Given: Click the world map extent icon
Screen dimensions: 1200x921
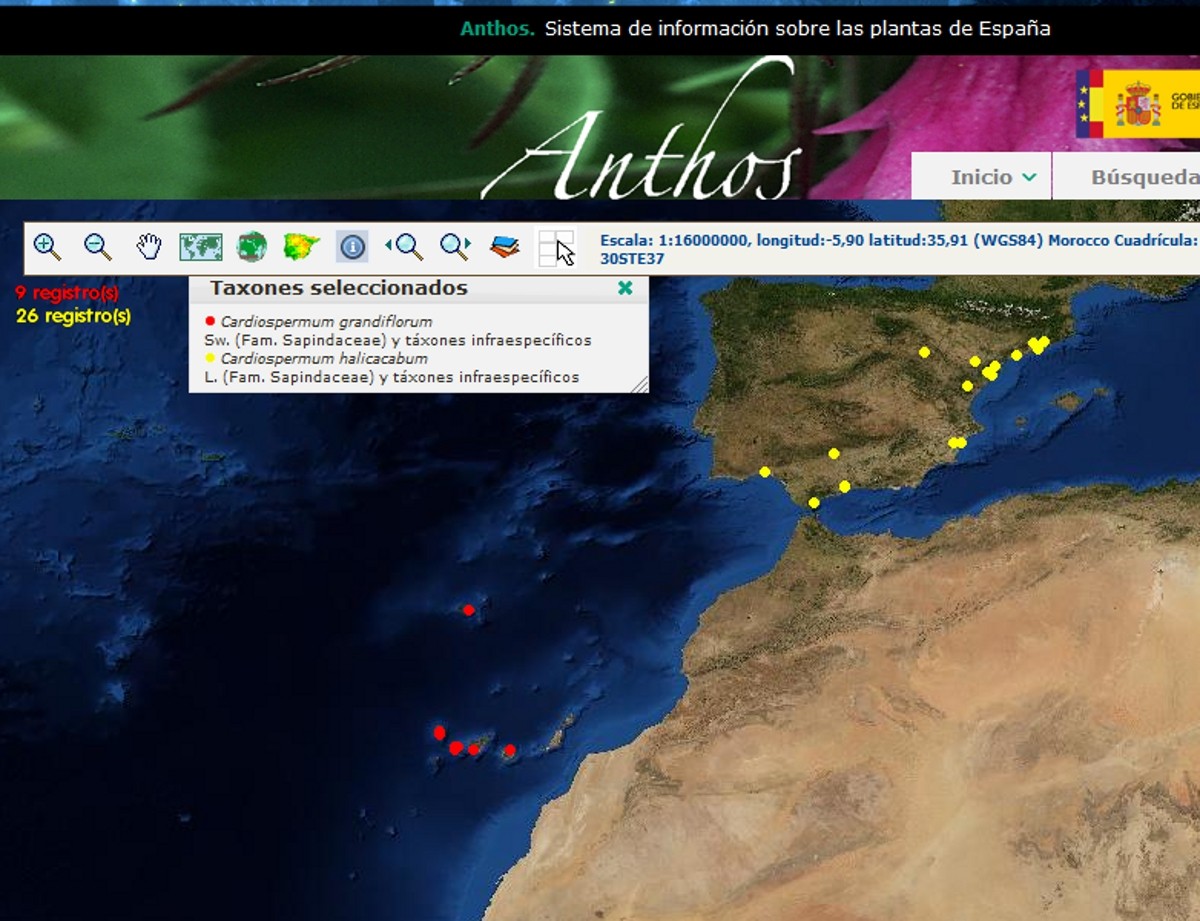Looking at the screenshot, I should point(200,246).
